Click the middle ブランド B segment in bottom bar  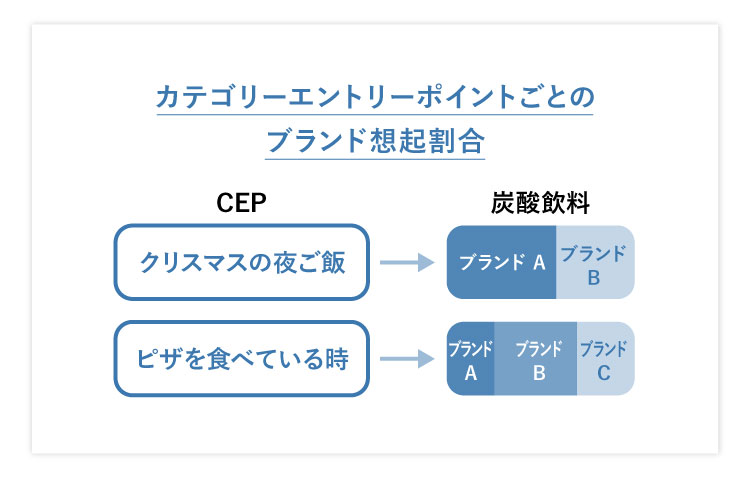coord(536,358)
